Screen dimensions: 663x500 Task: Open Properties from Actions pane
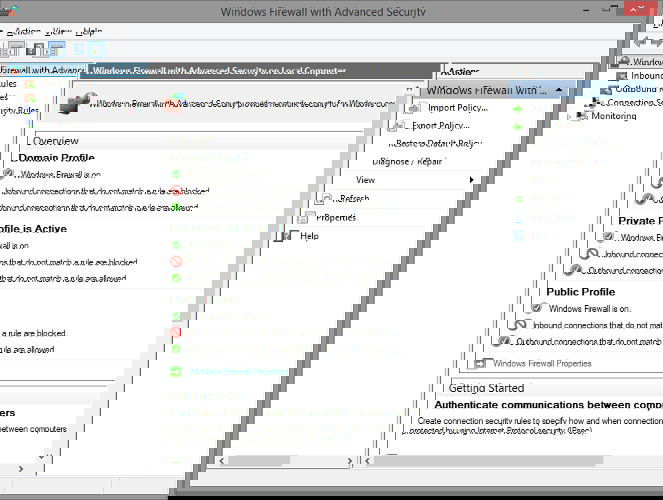tap(336, 218)
